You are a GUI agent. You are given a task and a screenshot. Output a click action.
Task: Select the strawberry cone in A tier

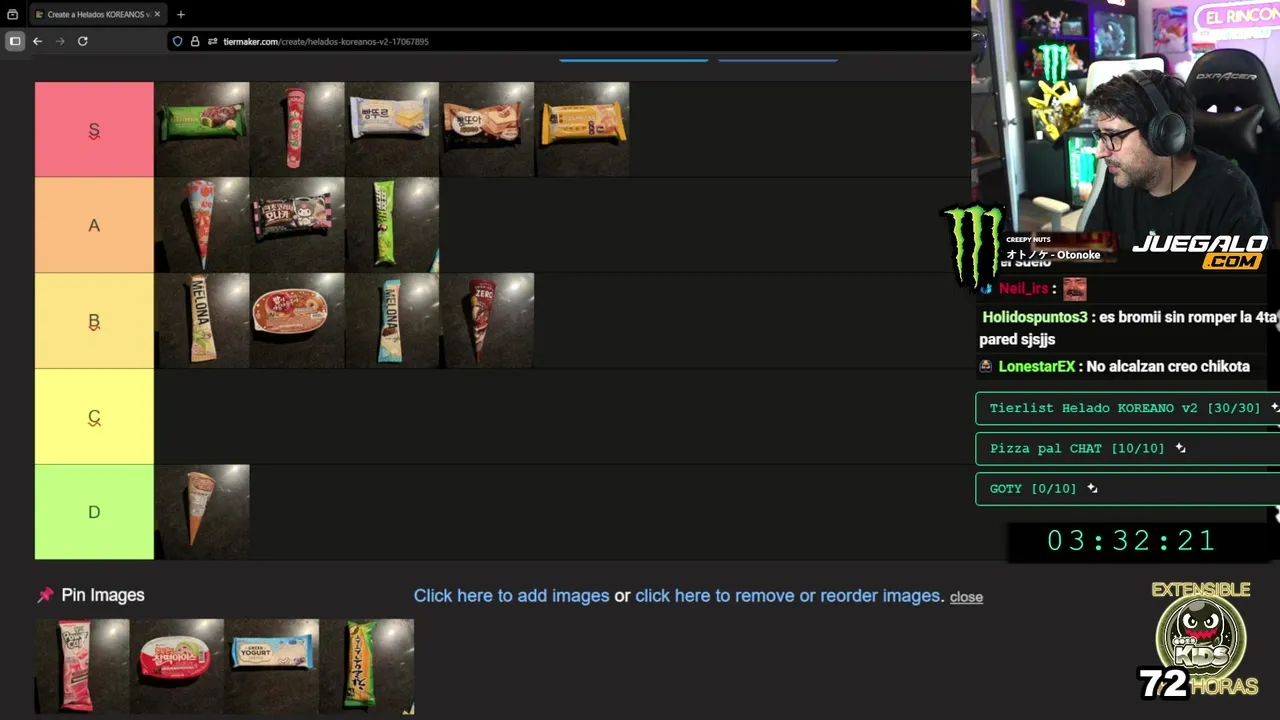pyautogui.click(x=202, y=225)
